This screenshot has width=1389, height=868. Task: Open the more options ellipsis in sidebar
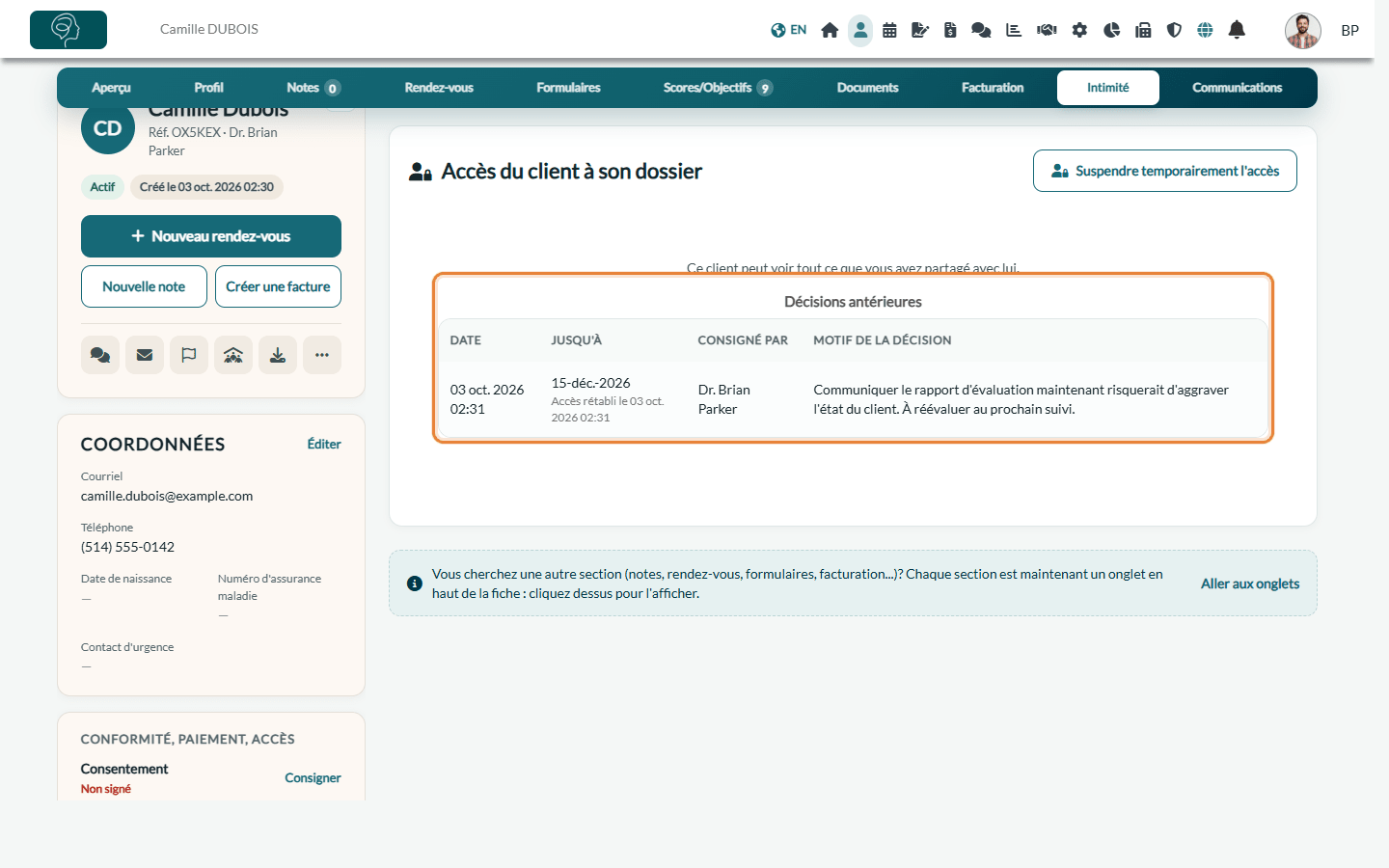click(322, 355)
